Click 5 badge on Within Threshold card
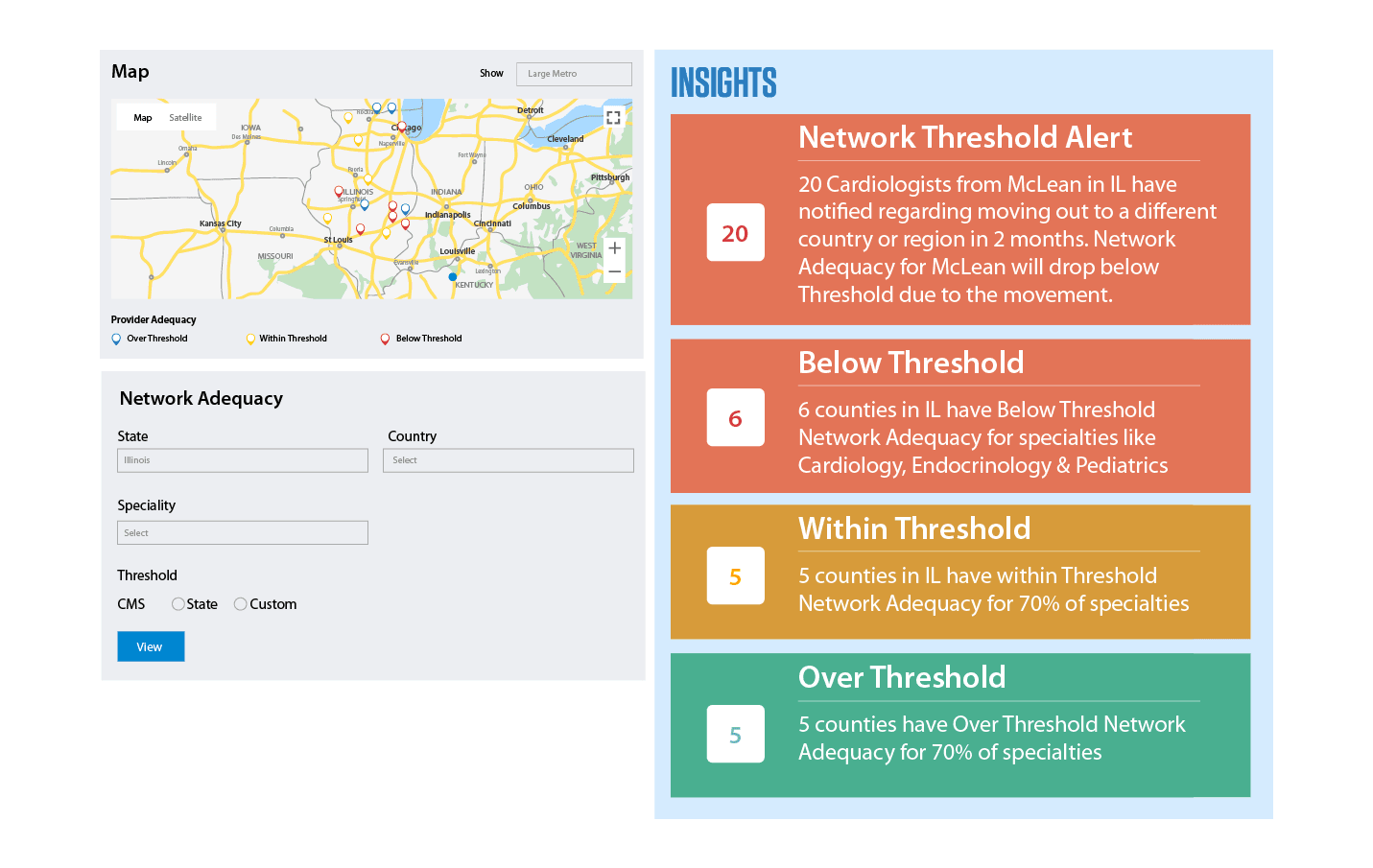Image resolution: width=1373 pixels, height=868 pixels. 736,575
